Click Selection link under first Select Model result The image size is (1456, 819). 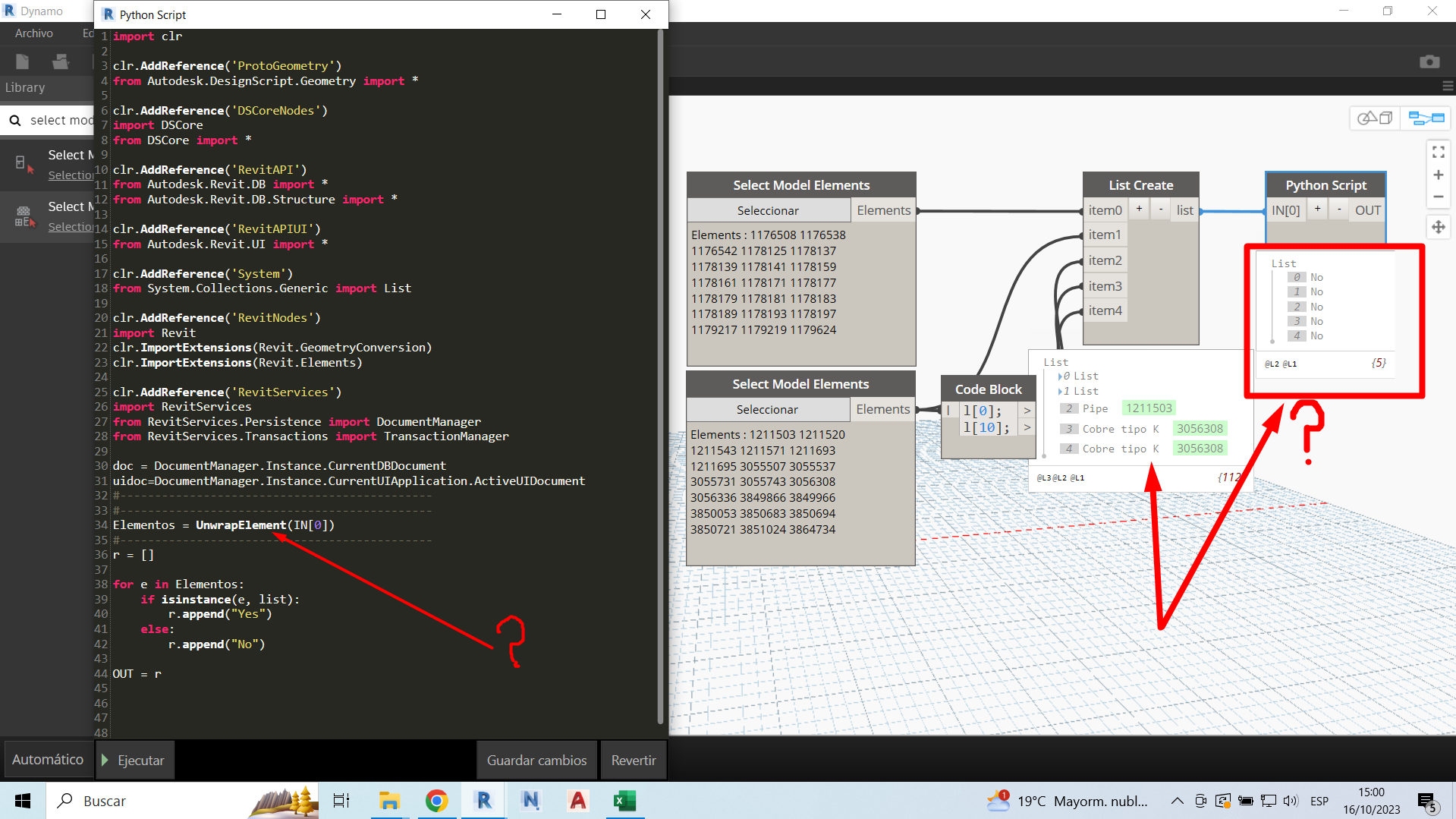click(71, 175)
